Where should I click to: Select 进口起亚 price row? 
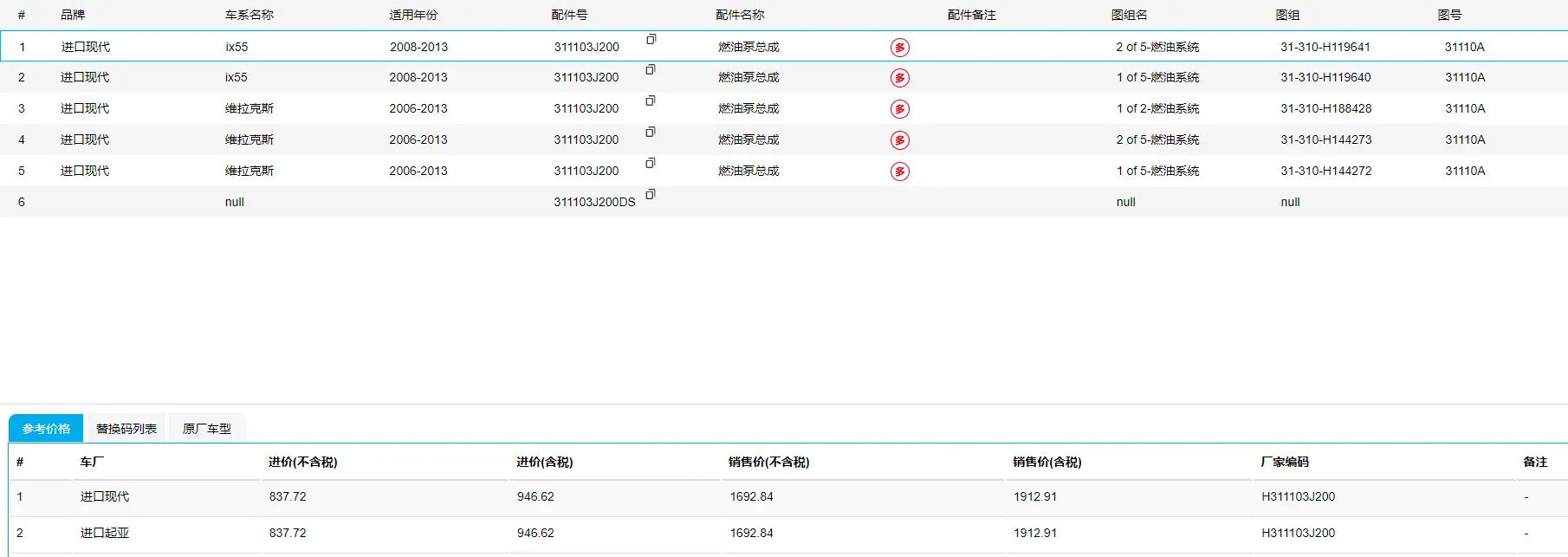point(784,534)
